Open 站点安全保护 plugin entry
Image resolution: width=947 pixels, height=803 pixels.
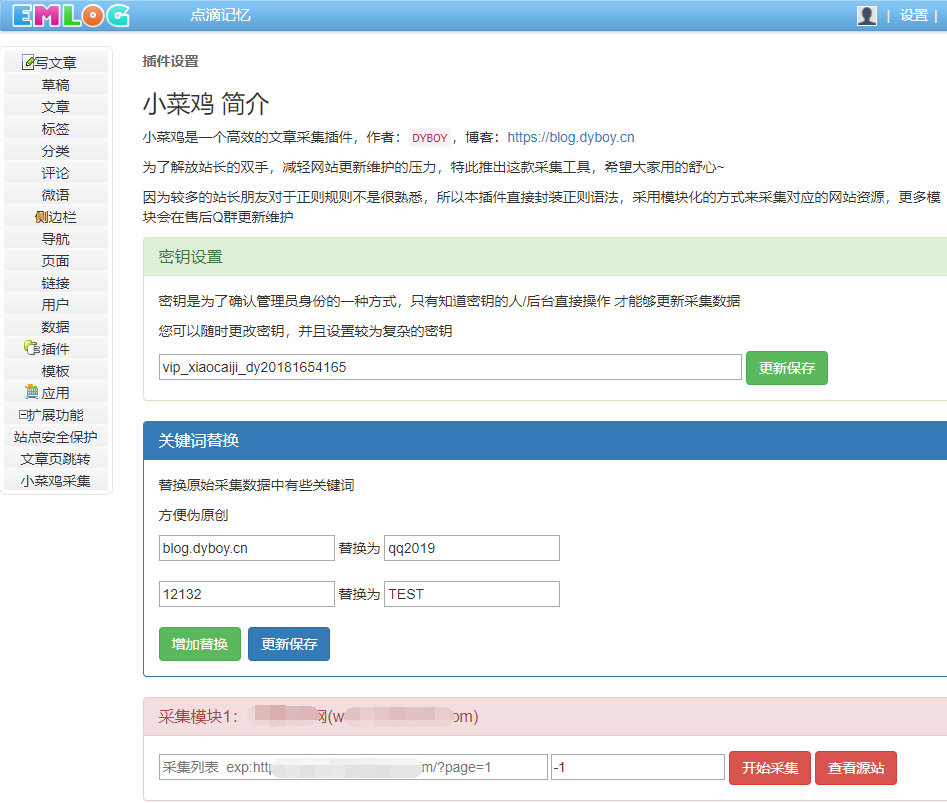click(x=56, y=437)
